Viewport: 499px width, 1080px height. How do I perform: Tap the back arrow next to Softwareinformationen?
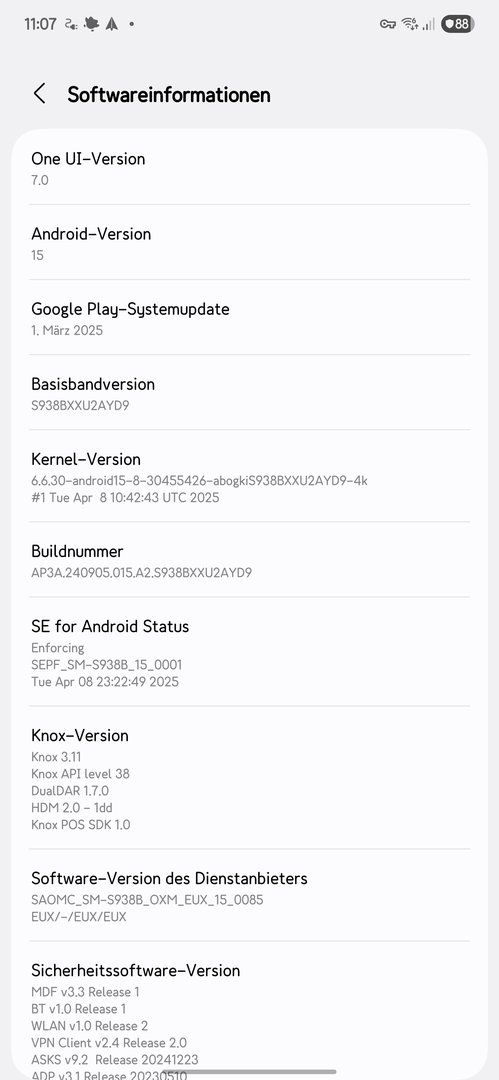[x=39, y=94]
